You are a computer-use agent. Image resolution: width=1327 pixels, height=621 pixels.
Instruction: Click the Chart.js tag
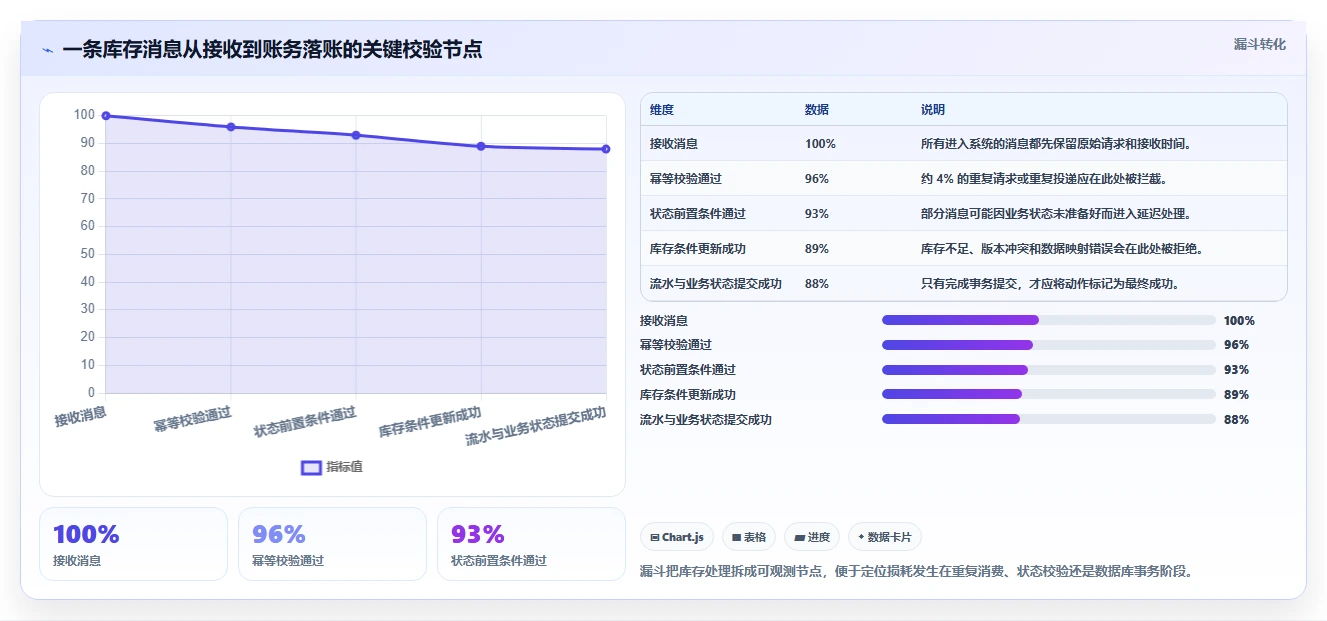677,537
